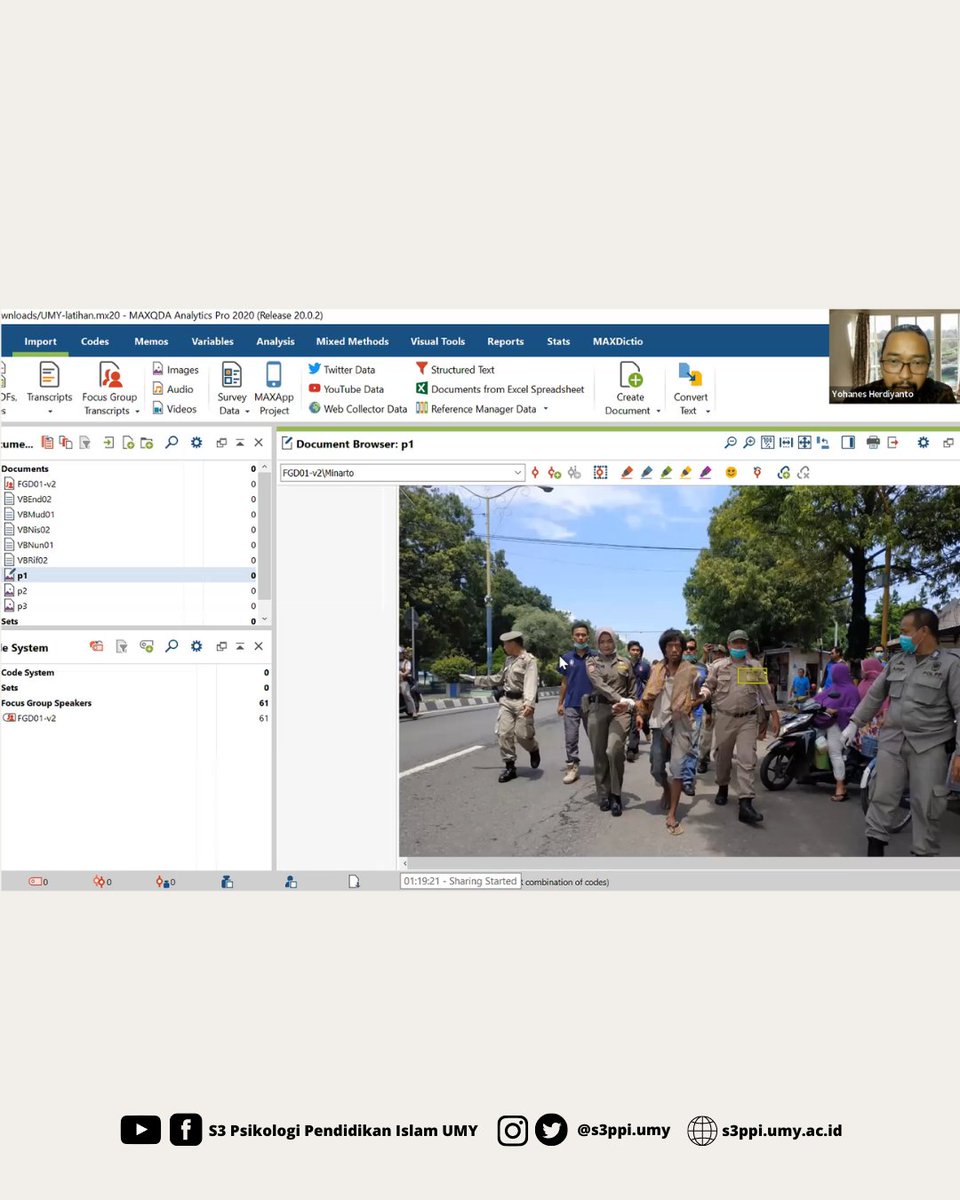Open the Visual Tools tab
The width and height of the screenshot is (960, 1200).
437,341
